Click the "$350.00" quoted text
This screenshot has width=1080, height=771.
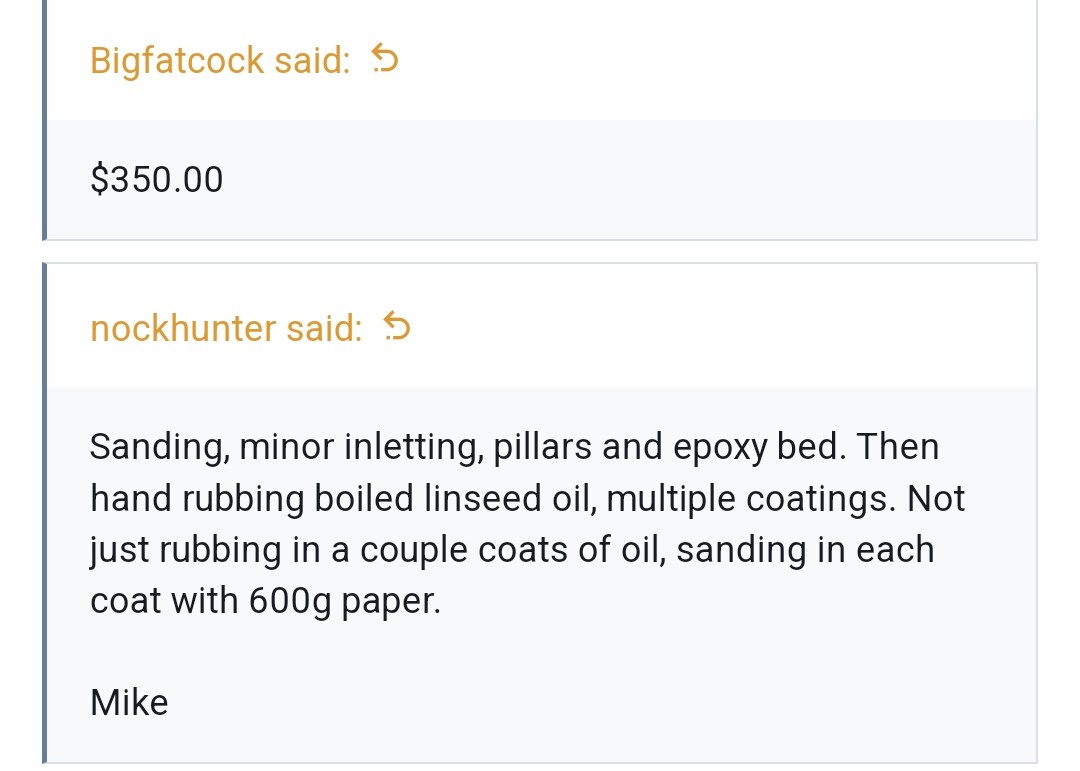tap(157, 180)
